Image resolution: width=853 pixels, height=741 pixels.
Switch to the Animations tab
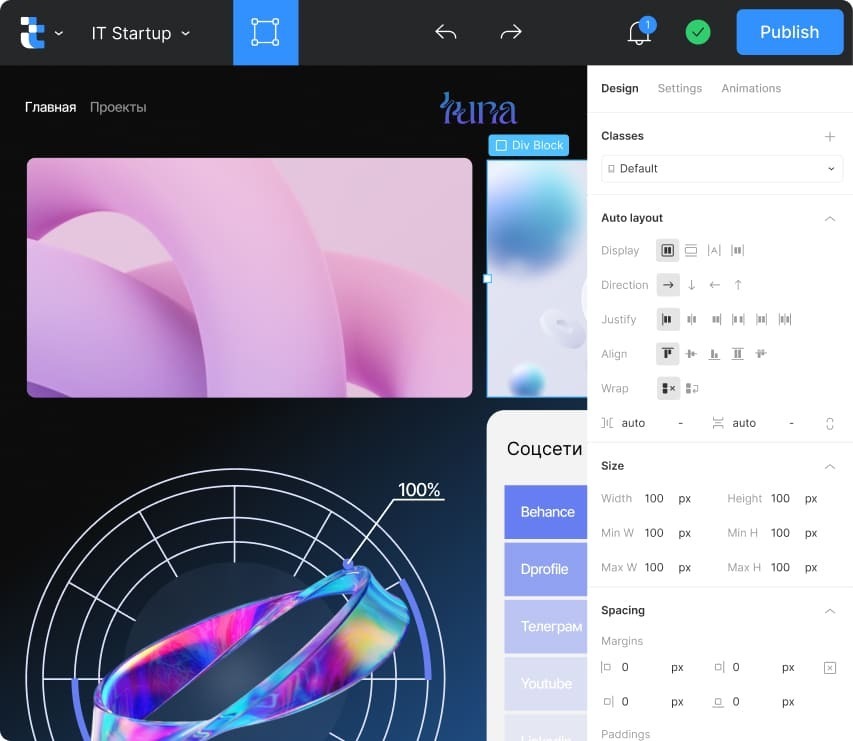click(x=751, y=88)
